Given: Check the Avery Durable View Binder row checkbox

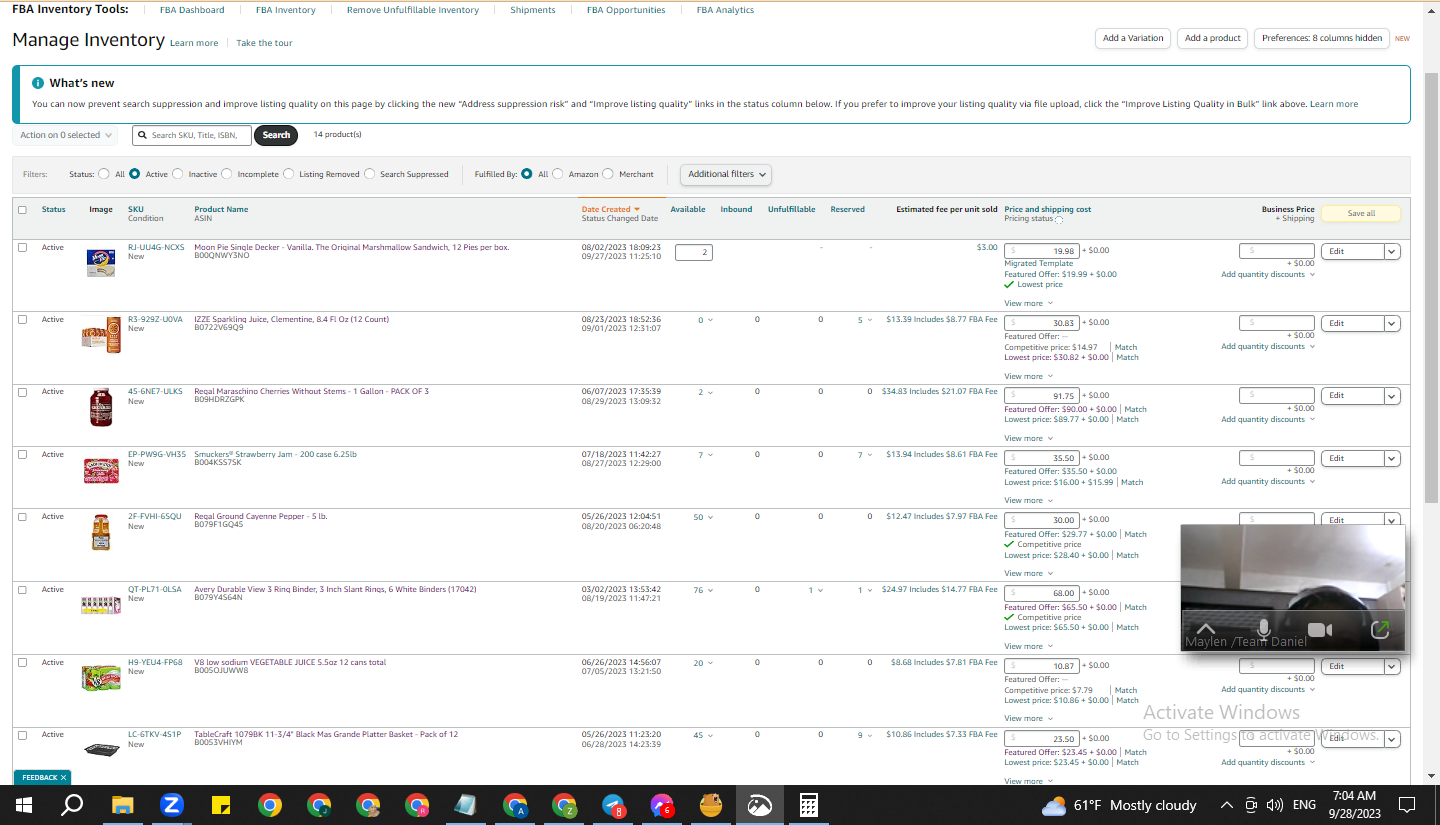Looking at the screenshot, I should click(22, 590).
